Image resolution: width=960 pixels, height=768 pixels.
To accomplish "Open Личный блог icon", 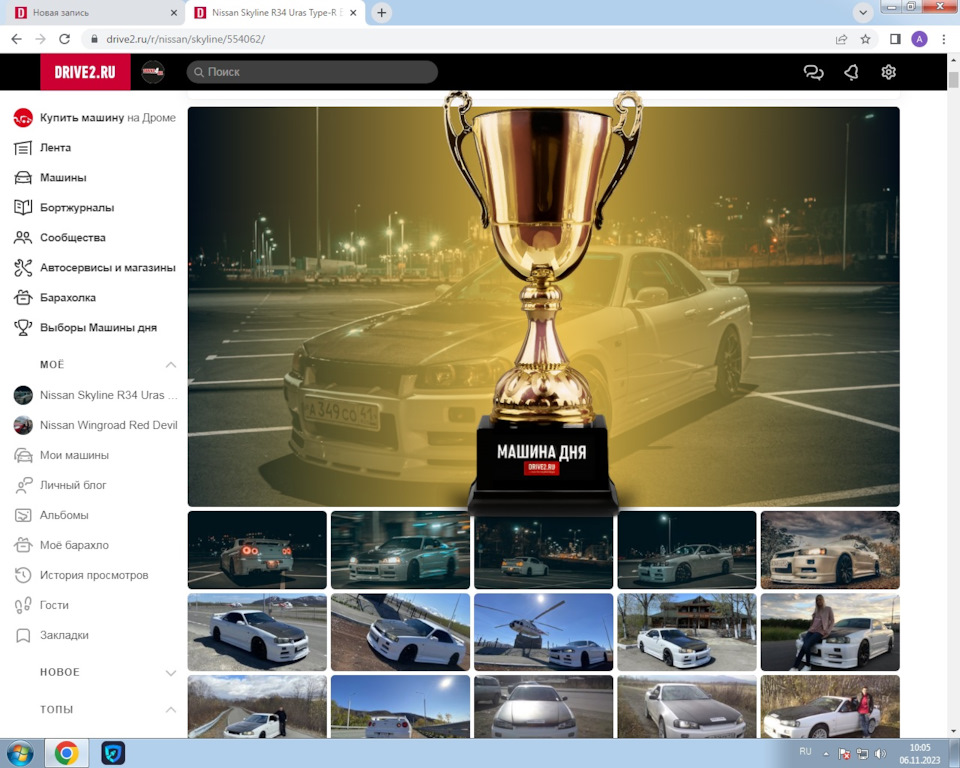I will 23,485.
